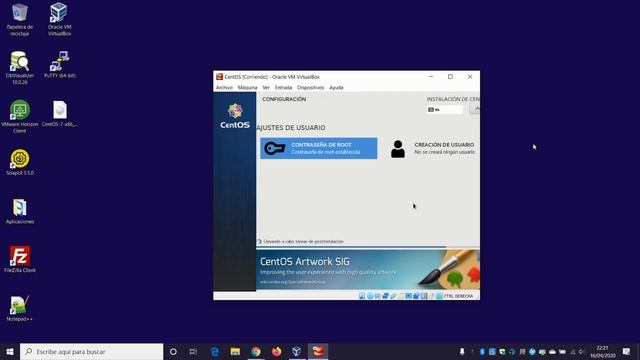The height and width of the screenshot is (360, 640).
Task: Select SoapUI 5.5.0 desktop shortcut
Action: pos(20,162)
